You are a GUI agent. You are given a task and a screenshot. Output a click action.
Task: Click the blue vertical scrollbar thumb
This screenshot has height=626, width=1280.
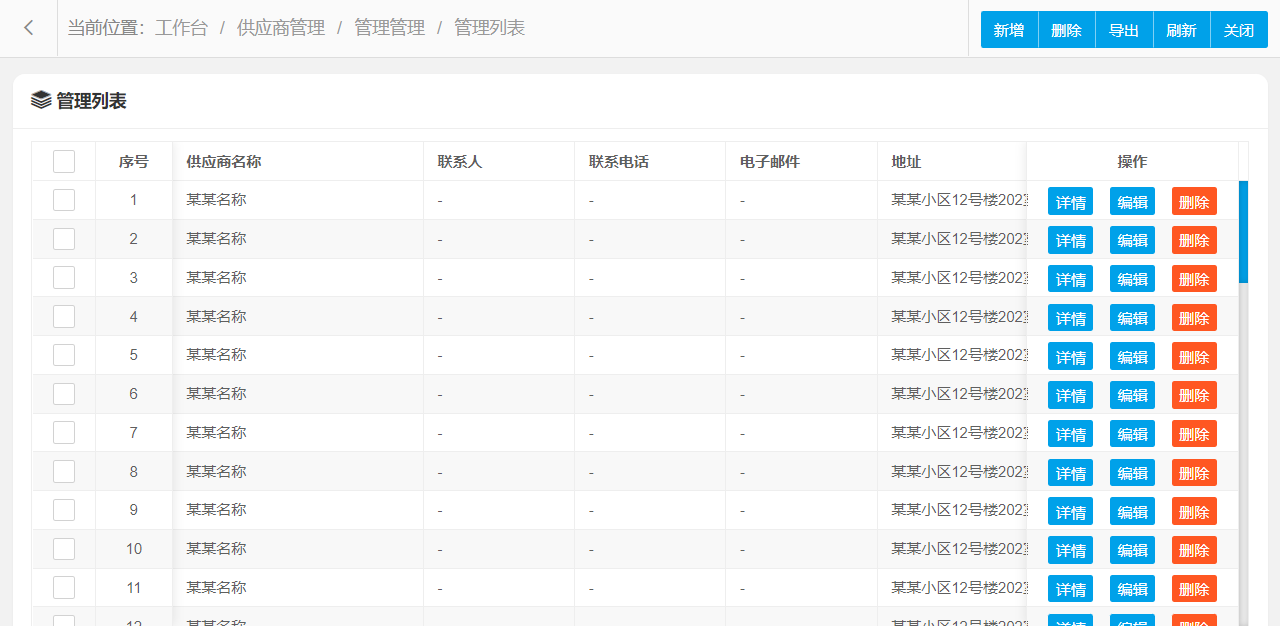pyautogui.click(x=1243, y=232)
